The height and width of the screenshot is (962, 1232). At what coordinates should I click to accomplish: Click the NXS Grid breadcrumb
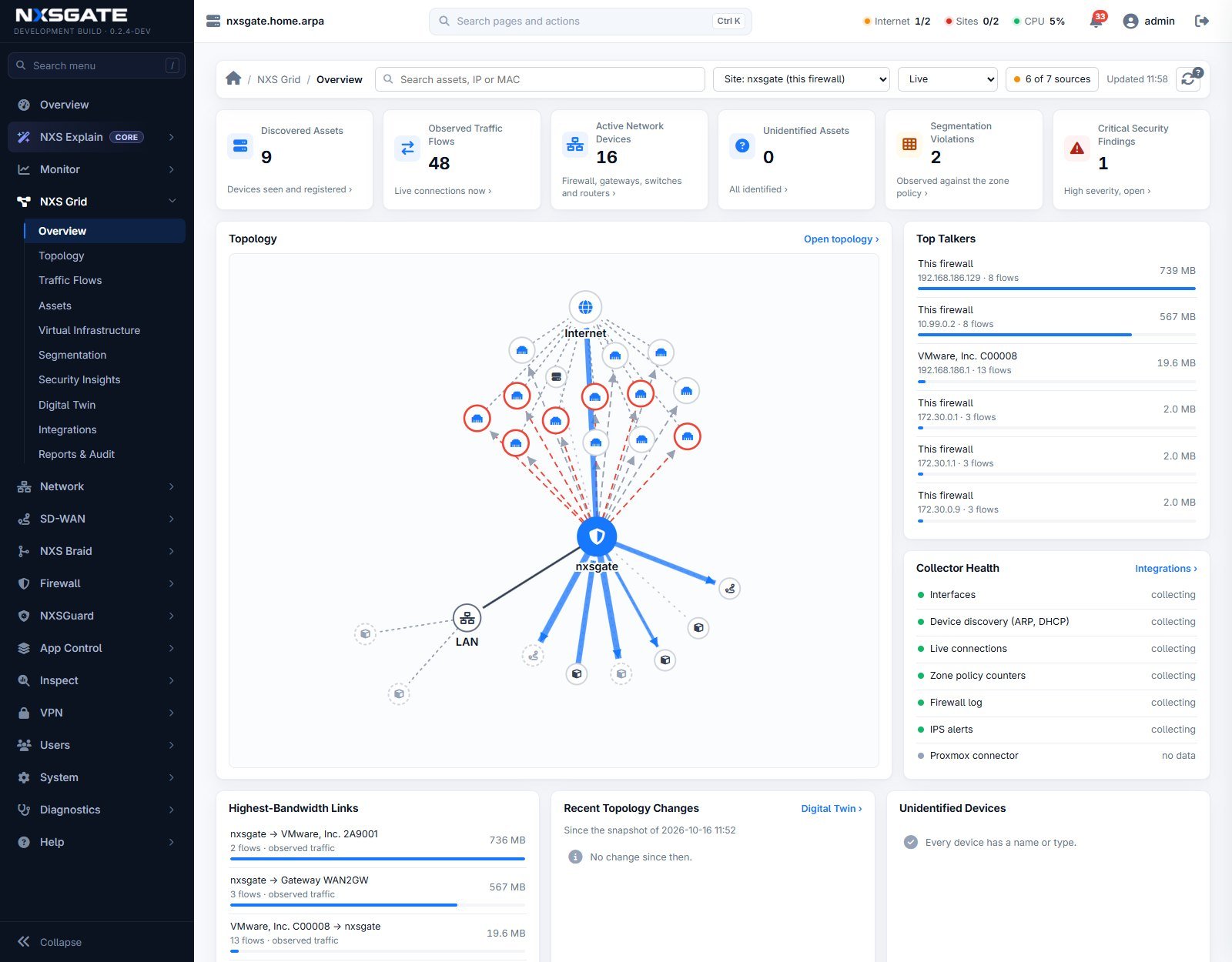click(x=279, y=79)
